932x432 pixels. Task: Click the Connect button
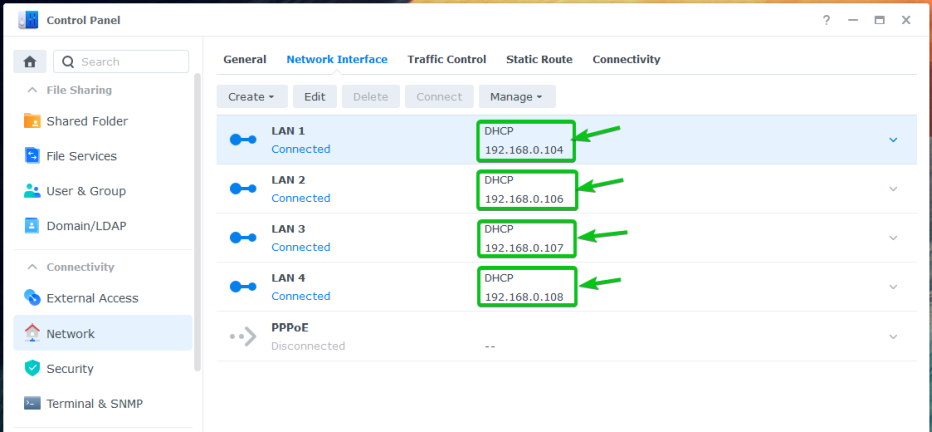(x=439, y=96)
